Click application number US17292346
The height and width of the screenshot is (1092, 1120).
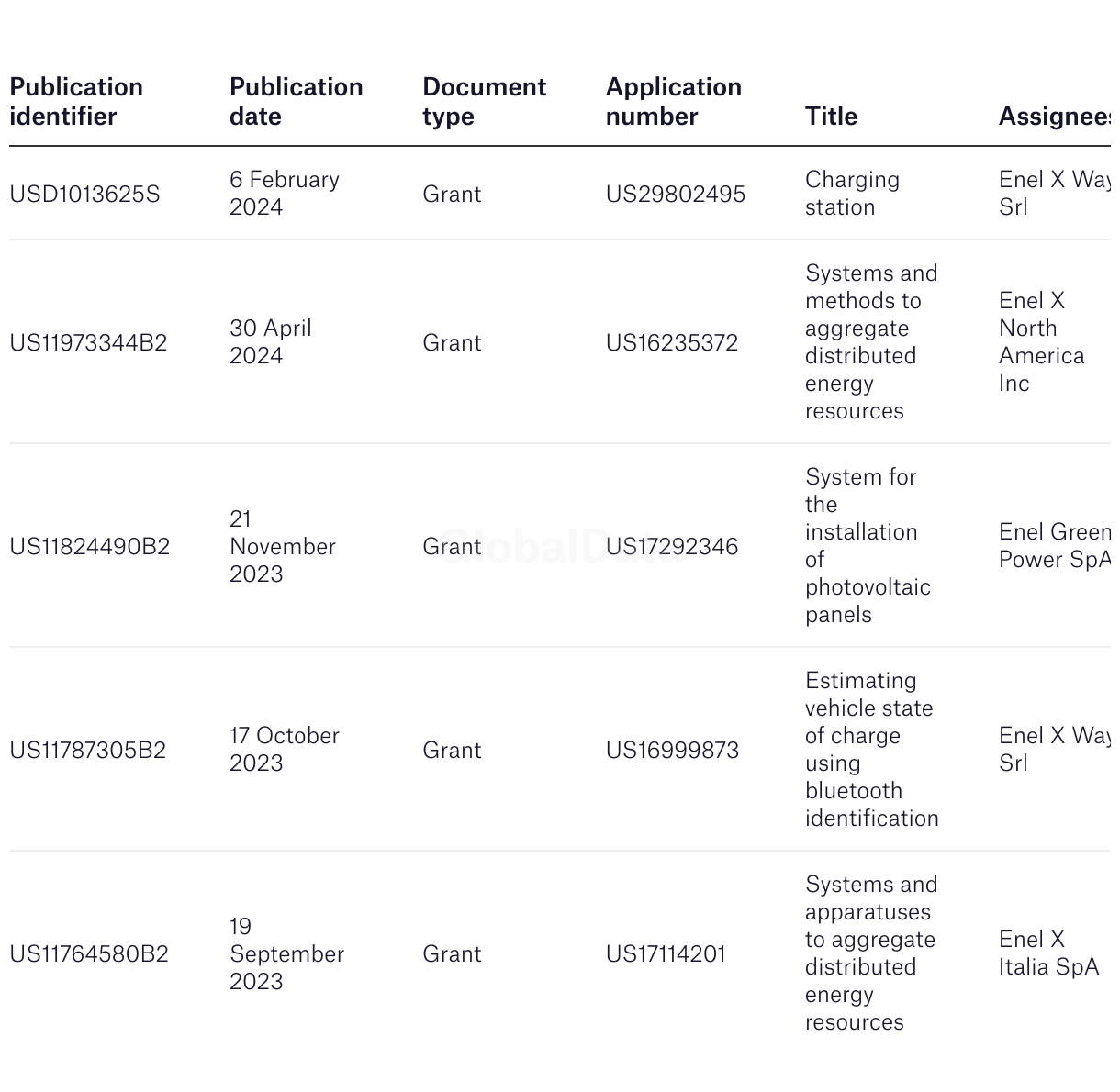tap(672, 547)
